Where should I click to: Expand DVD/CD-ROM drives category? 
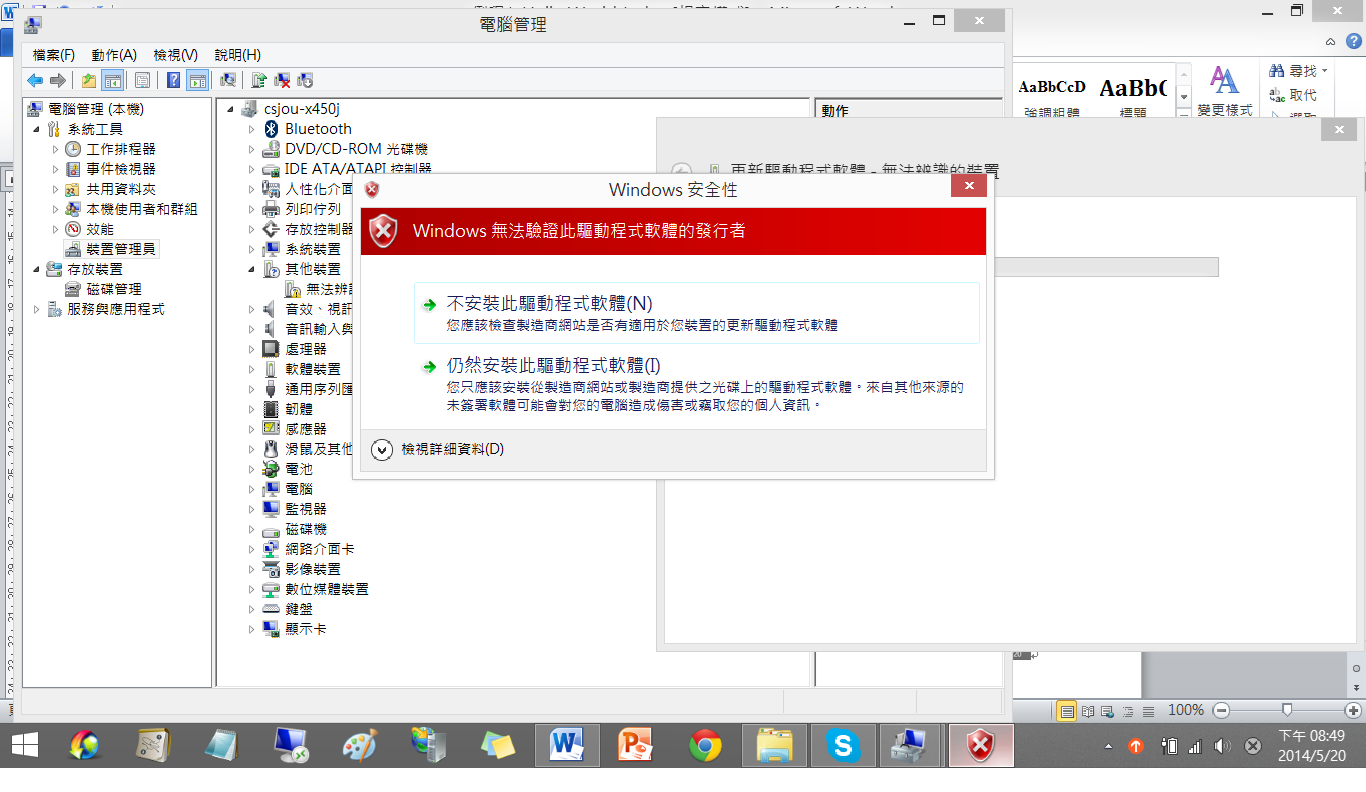click(x=252, y=149)
